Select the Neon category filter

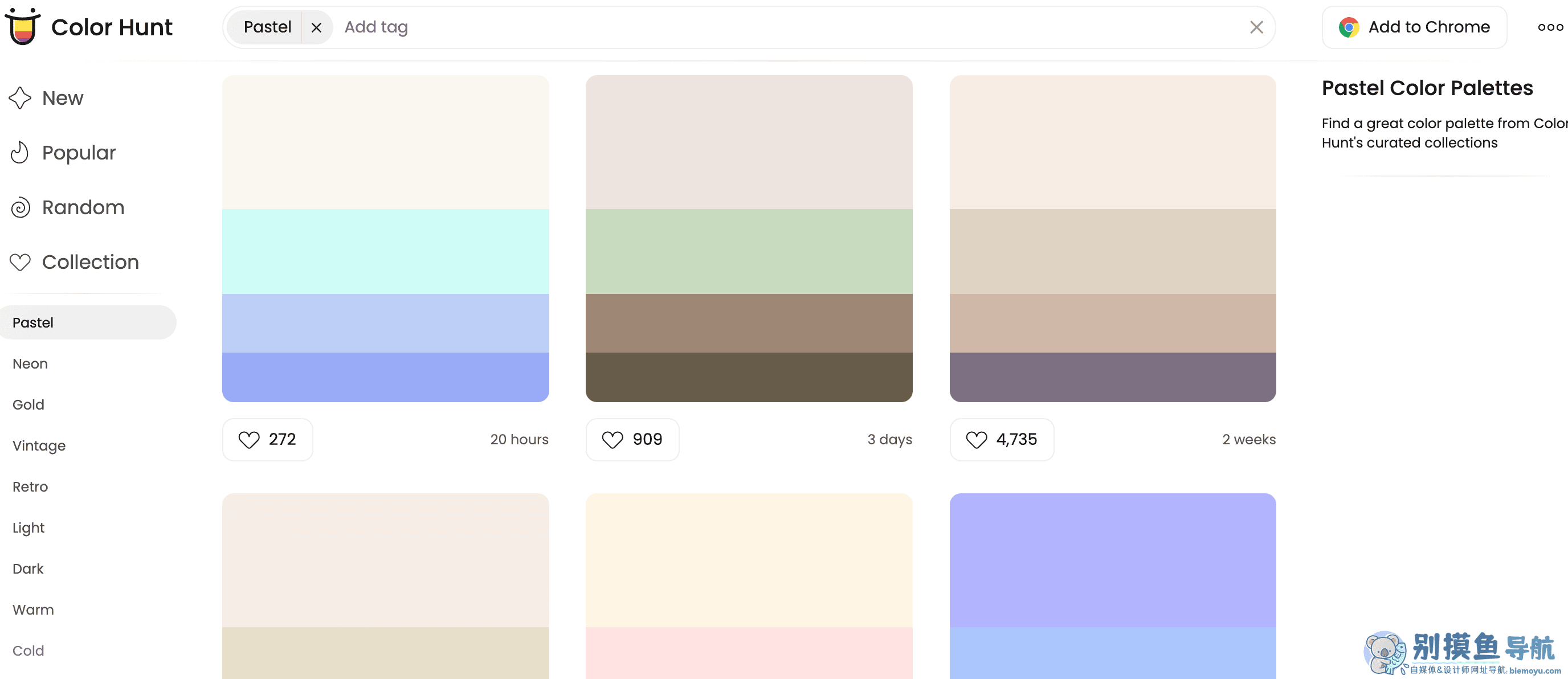pos(30,364)
